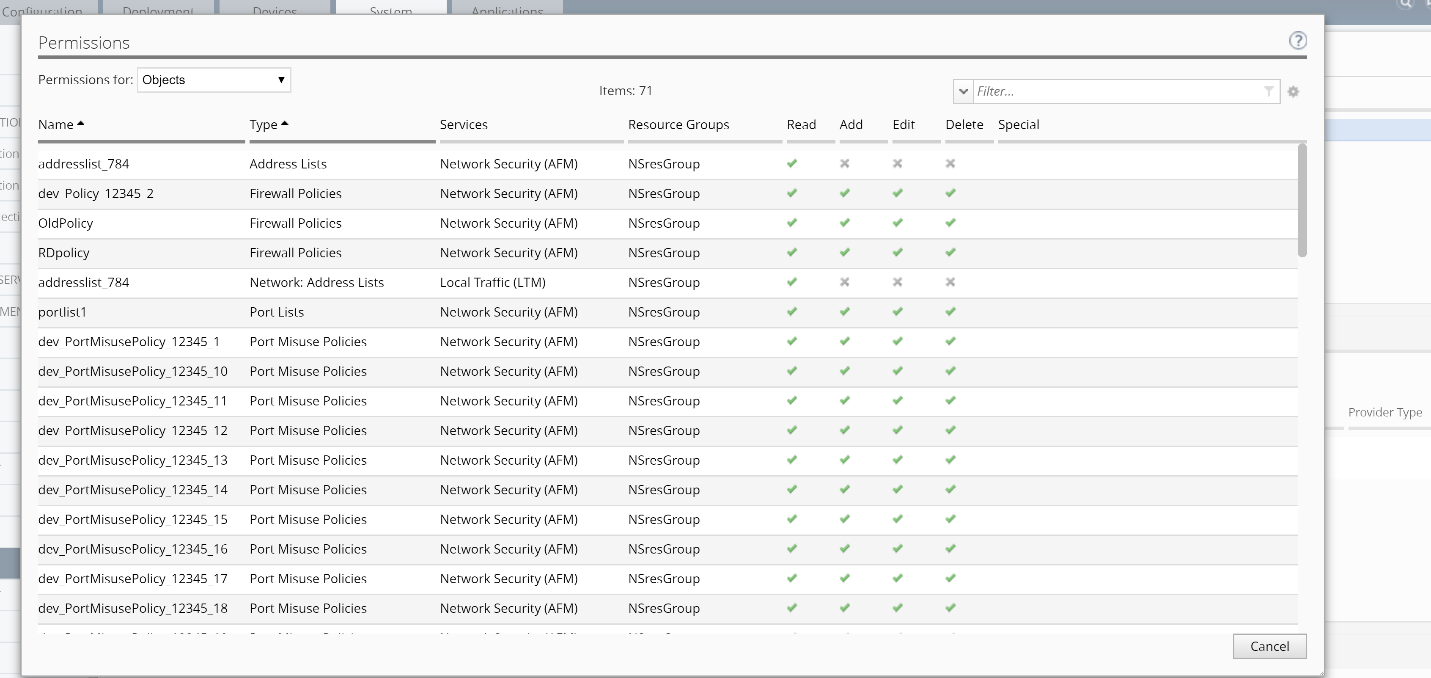Image resolution: width=1431 pixels, height=678 pixels.
Task: Click Delete checkmark for OldPolicy row
Action: point(950,223)
